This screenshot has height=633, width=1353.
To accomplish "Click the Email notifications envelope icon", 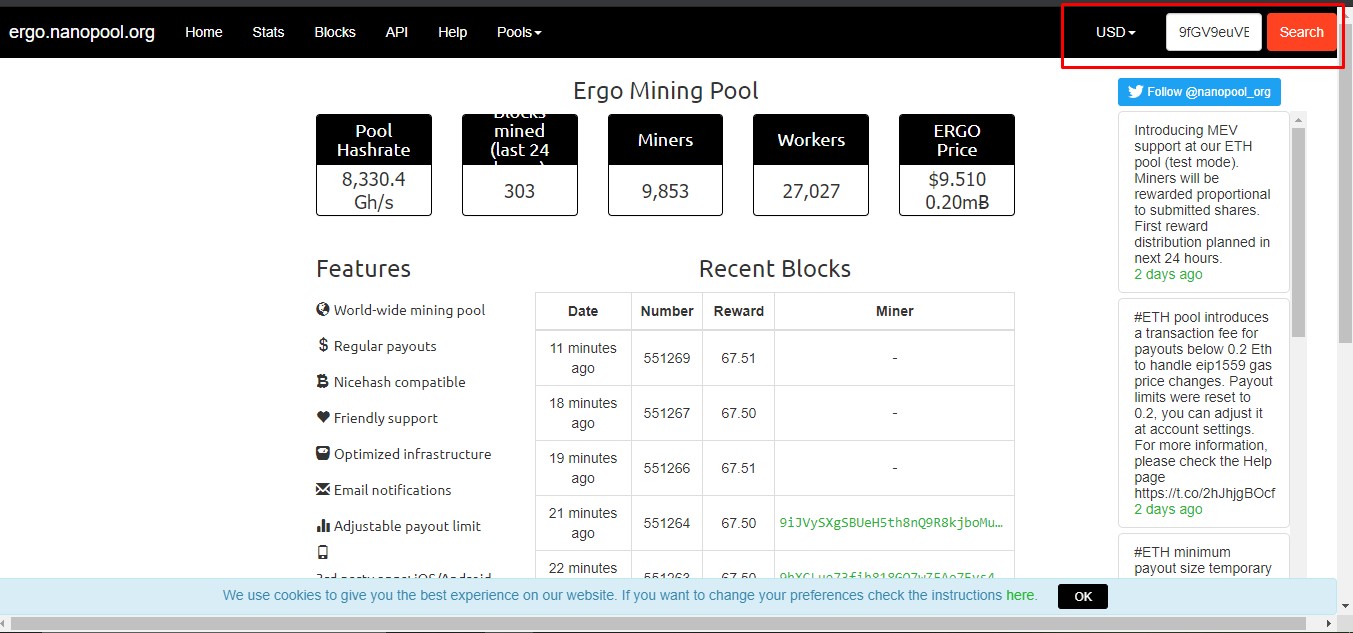I will [x=322, y=490].
